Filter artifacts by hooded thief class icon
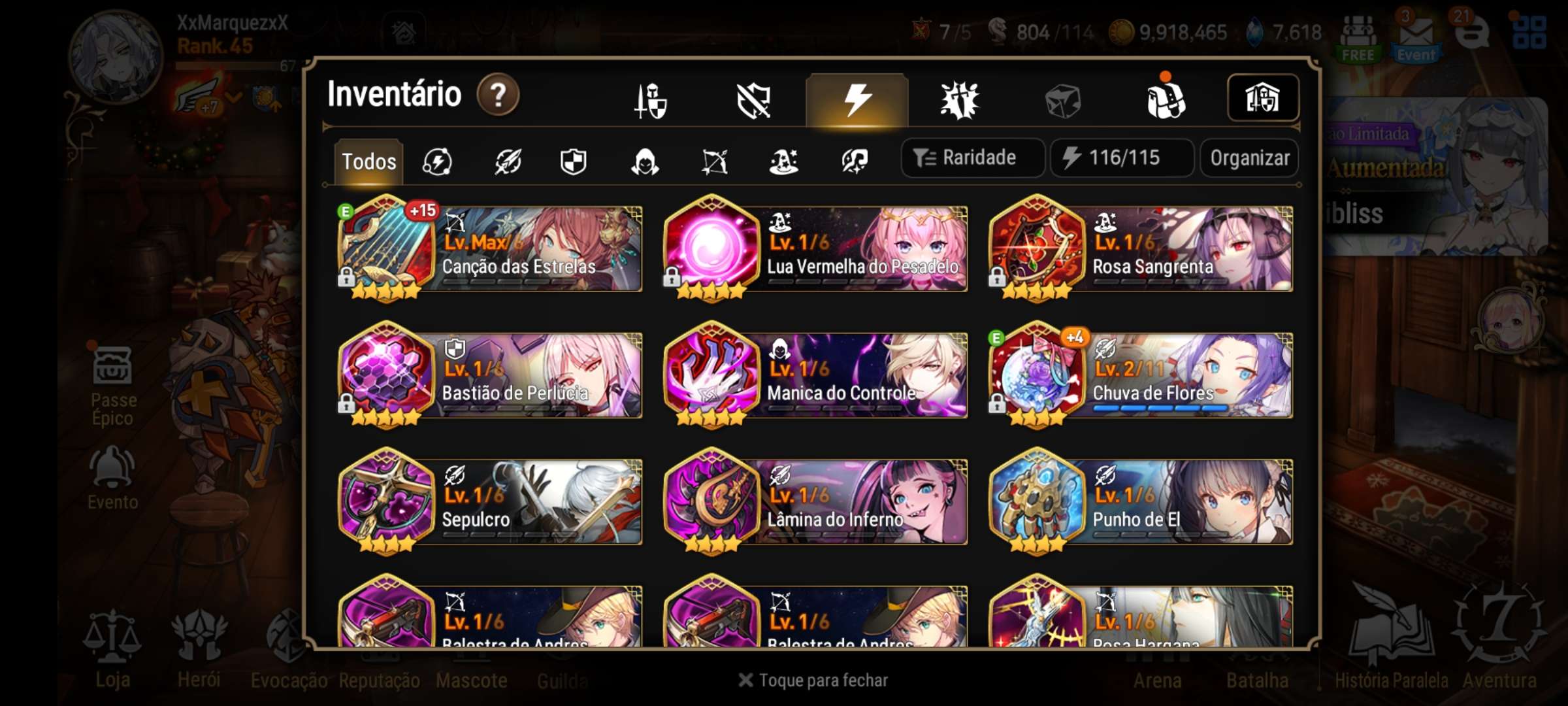The height and width of the screenshot is (706, 1568). point(644,161)
